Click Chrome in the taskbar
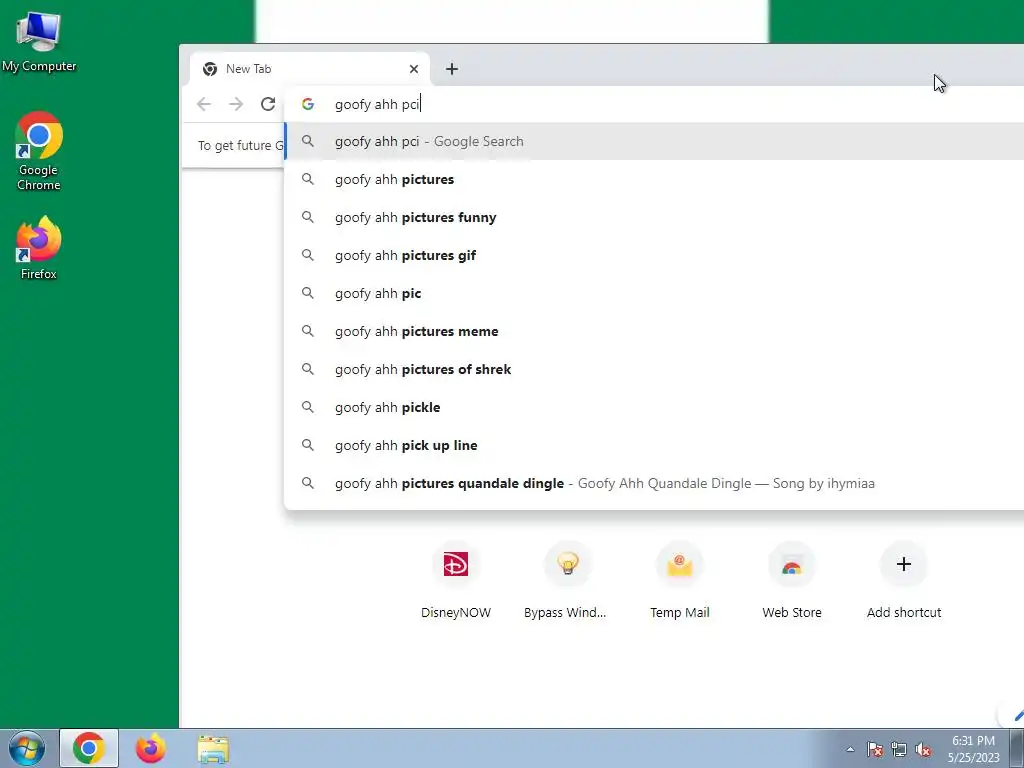The height and width of the screenshot is (768, 1024). pyautogui.click(x=89, y=748)
